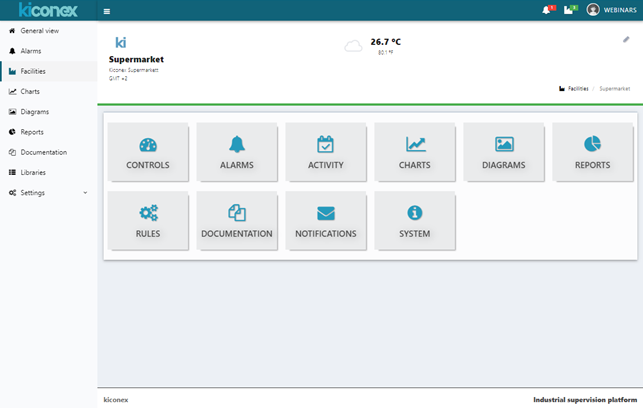Open the Activity calendar tile
This screenshot has width=643, height=408.
tap(326, 151)
